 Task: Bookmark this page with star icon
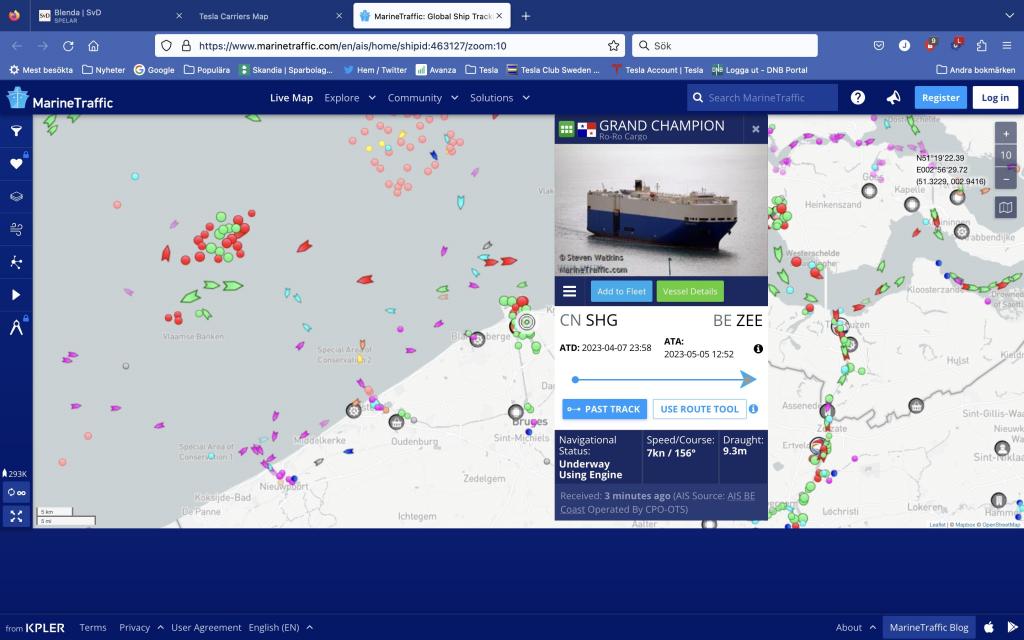(x=613, y=46)
